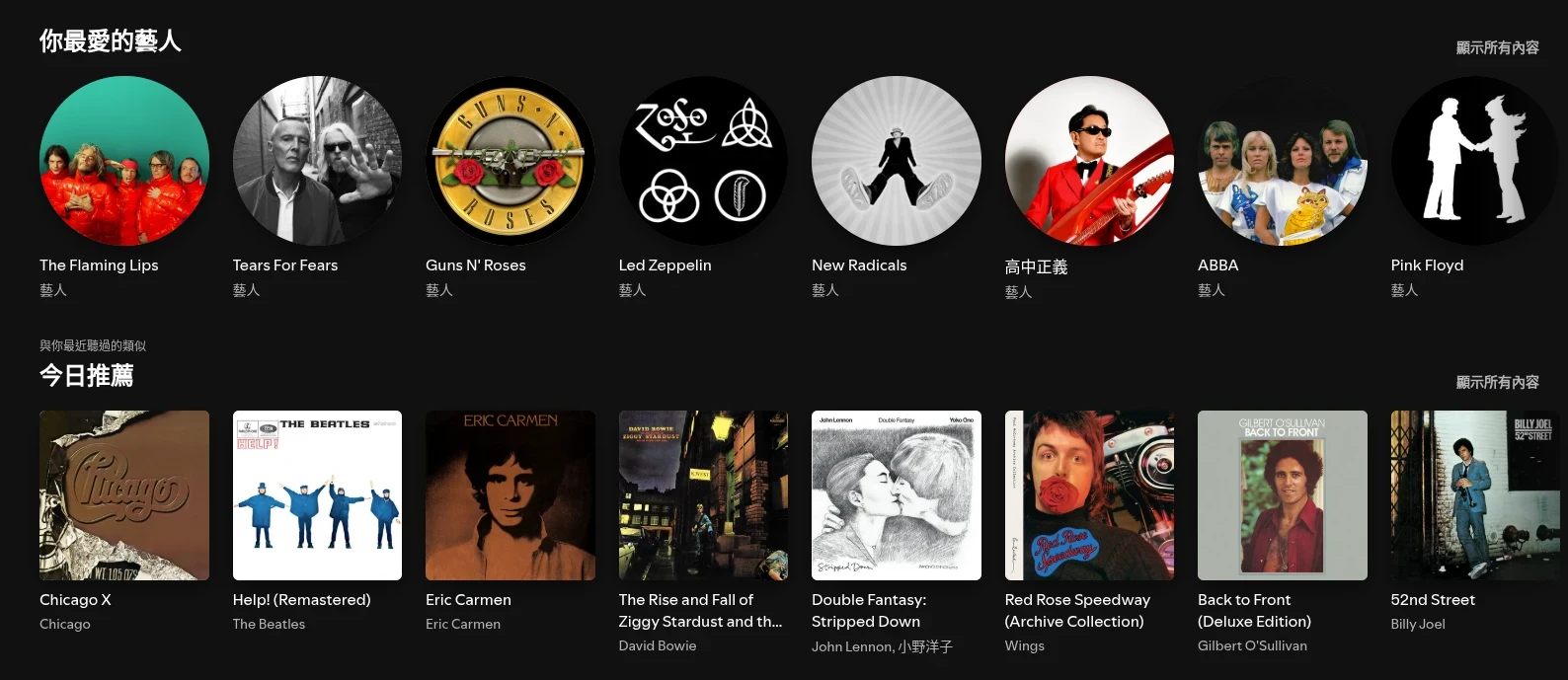Open ABBA artist thumbnail
This screenshot has height=680, width=1568.
[x=1283, y=161]
